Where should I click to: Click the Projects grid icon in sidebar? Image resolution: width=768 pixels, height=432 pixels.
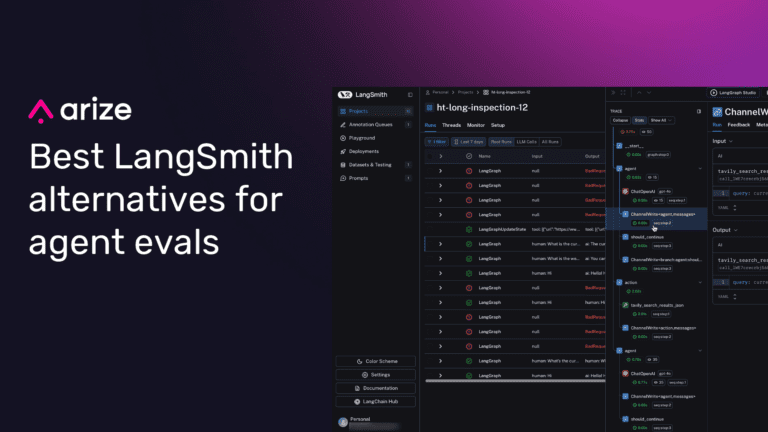coord(343,111)
